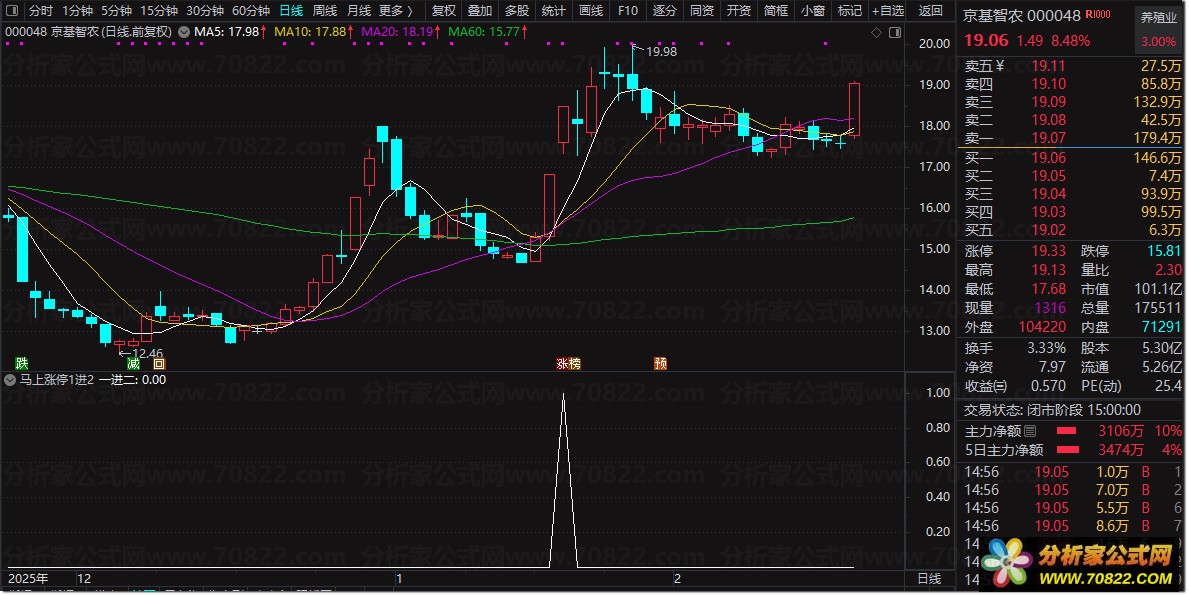Switch to 周线 weekly chart
Viewport: 1189px width, 595px height.
point(325,11)
